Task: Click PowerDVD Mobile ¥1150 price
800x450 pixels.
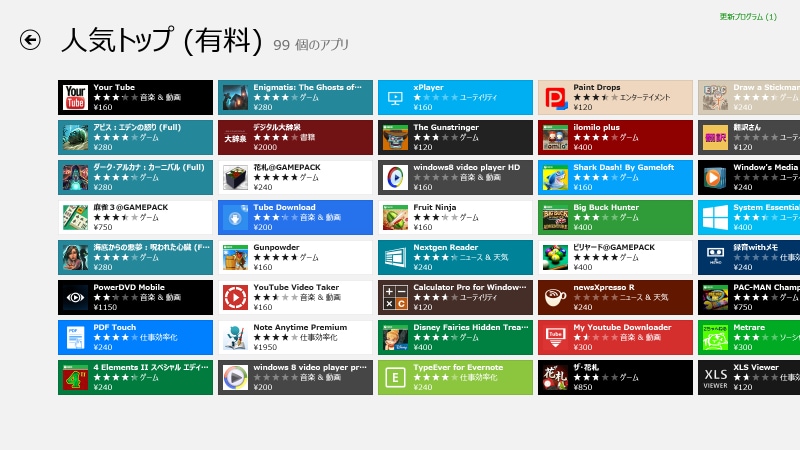Action: 105,307
